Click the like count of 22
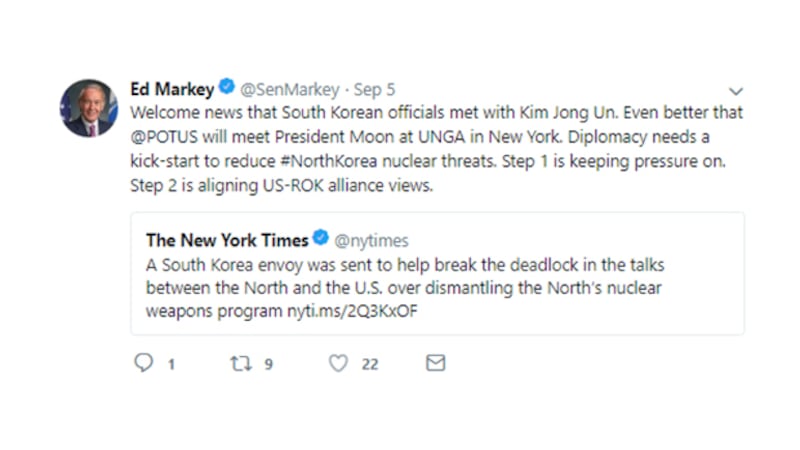The height and width of the screenshot is (450, 800). (369, 364)
